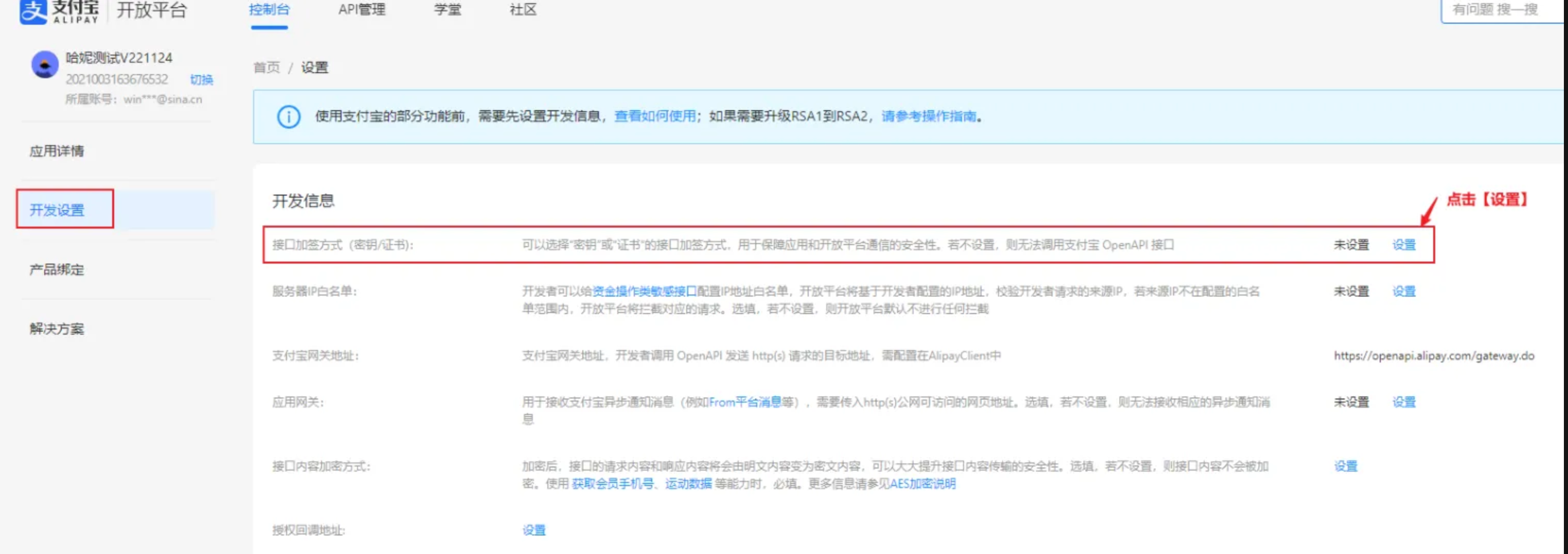Click 设置 for 服务器IP白名单
Screen dimensions: 1568x554
pyautogui.click(x=1404, y=291)
